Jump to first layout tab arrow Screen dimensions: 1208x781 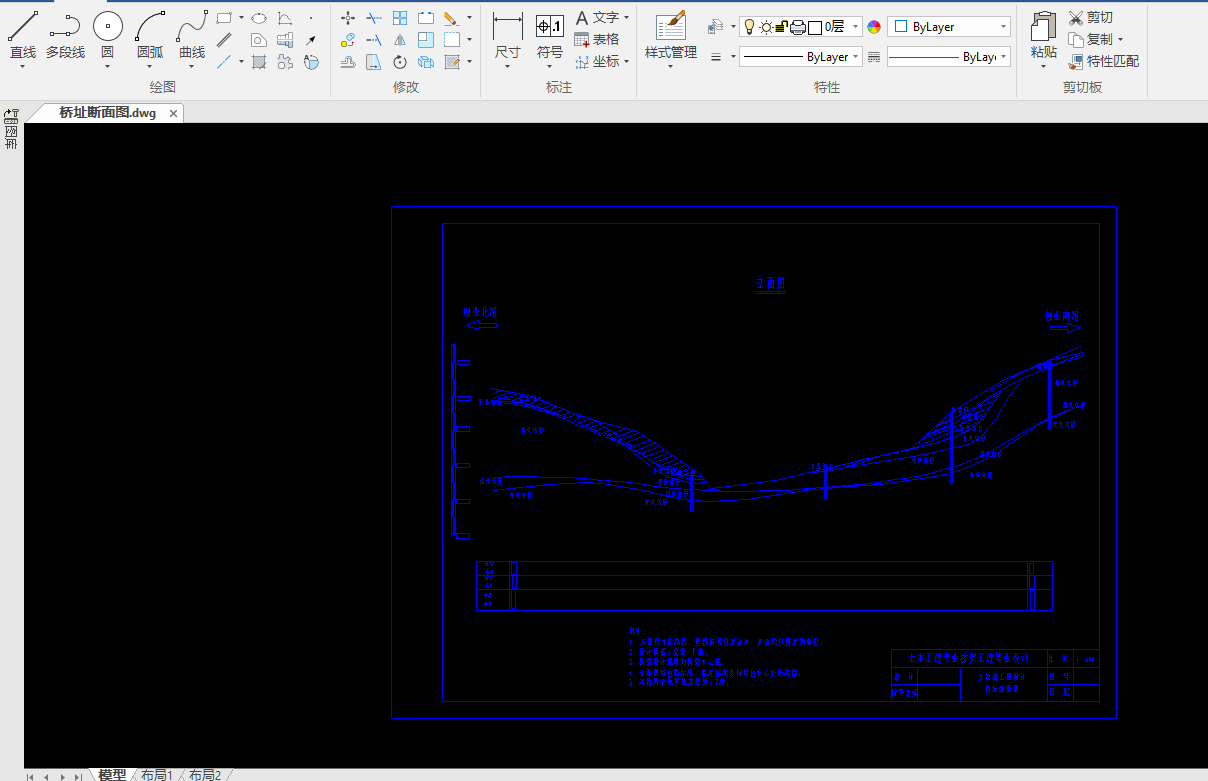click(x=30, y=776)
